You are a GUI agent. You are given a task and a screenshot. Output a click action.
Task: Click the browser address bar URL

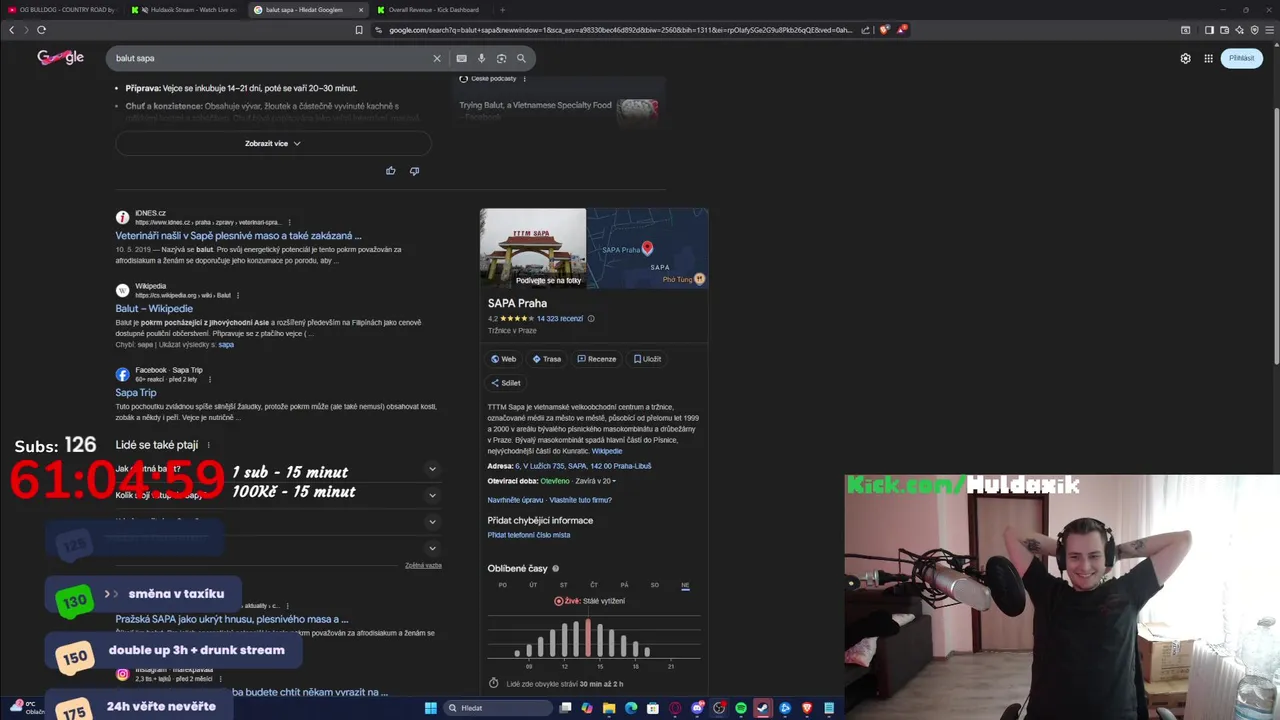point(620,30)
